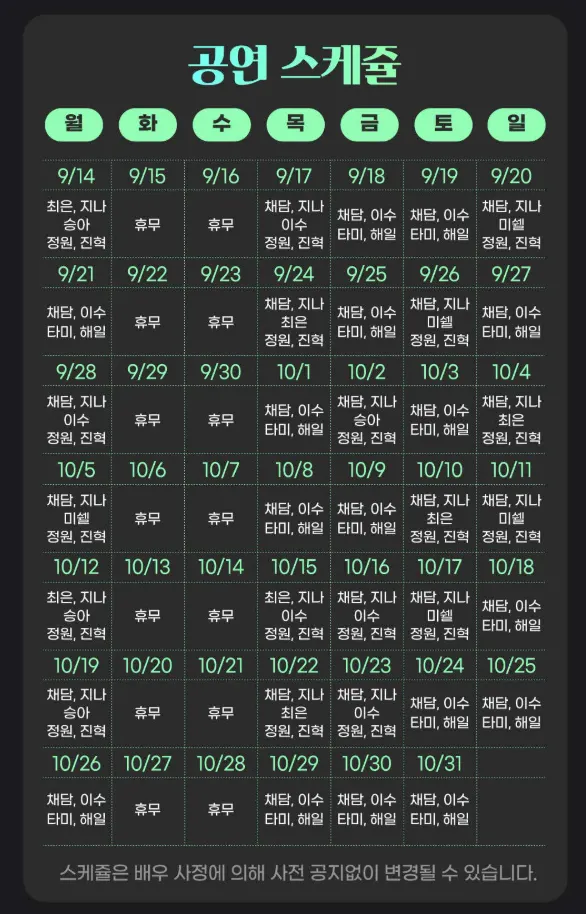Screen dimensions: 586x914
Task: Click the 10/19 date label
Action: coord(76,665)
